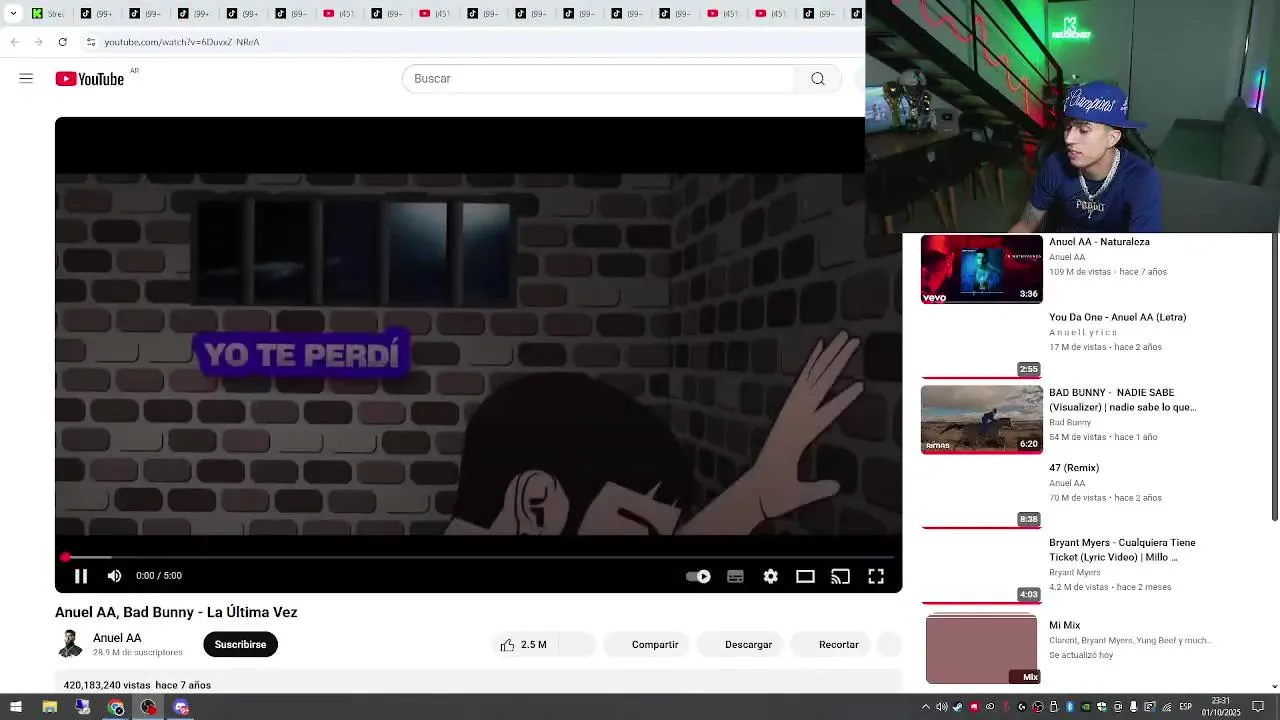Mute the video volume speaker
The width and height of the screenshot is (1280, 720).
pyautogui.click(x=114, y=576)
